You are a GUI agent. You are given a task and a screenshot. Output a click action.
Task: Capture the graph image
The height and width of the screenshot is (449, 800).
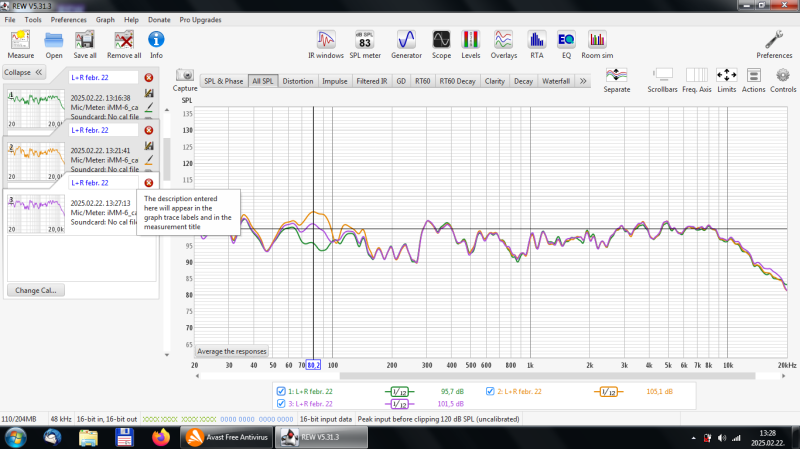click(185, 80)
